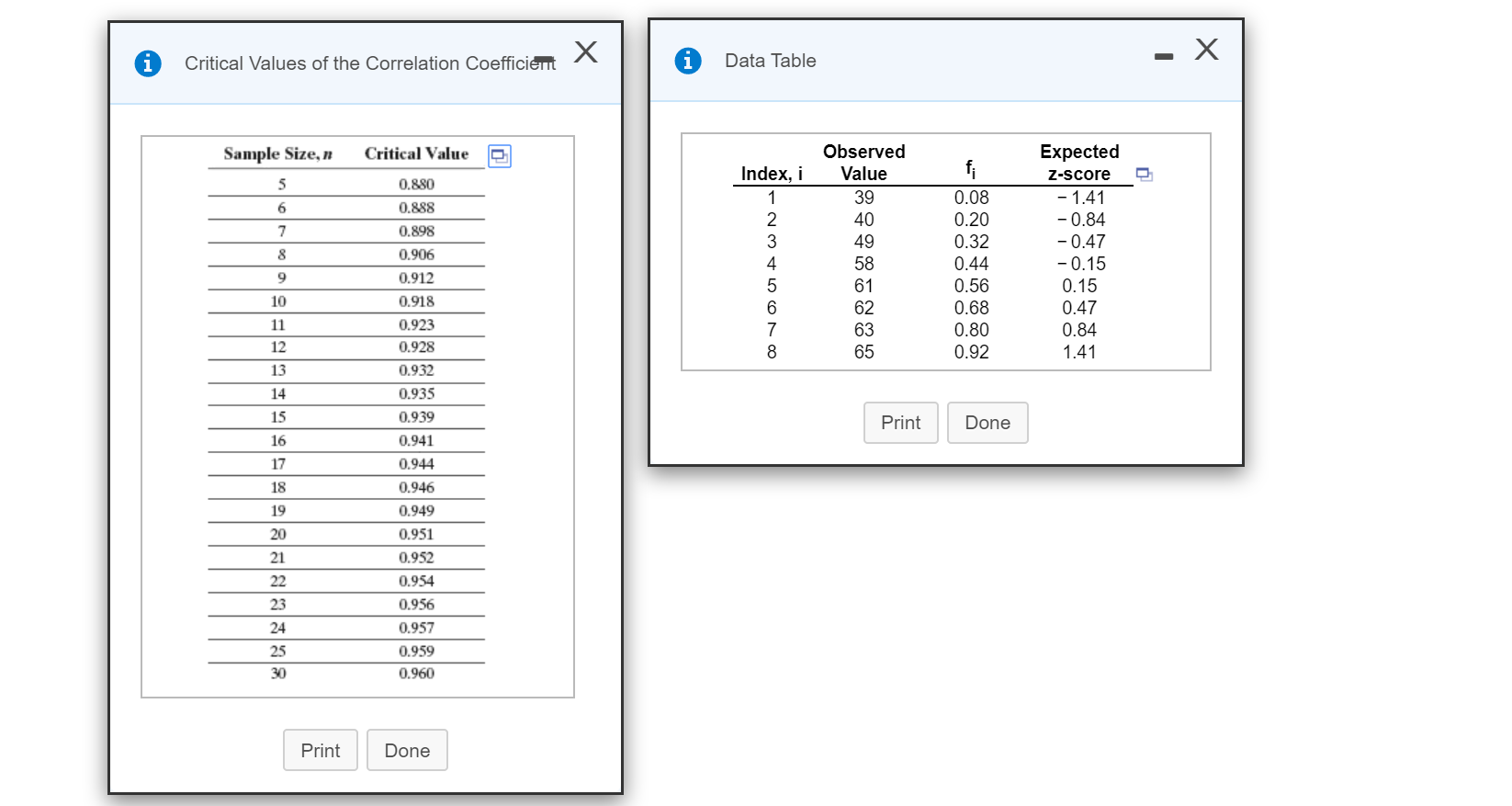This screenshot has width=1512, height=806.
Task: Click f value 0.92
Action: (972, 352)
